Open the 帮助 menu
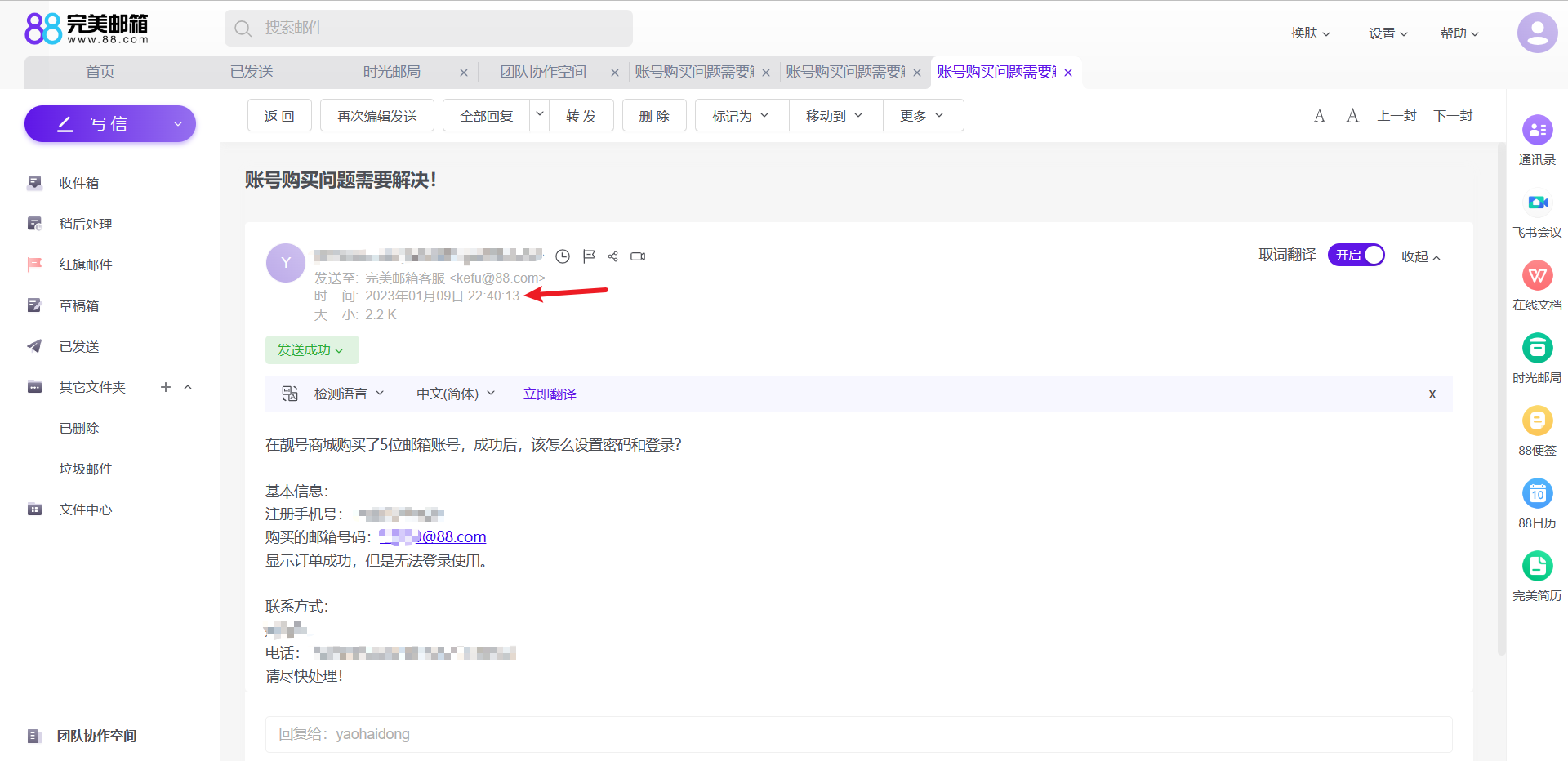This screenshot has width=1568, height=761. pos(1459,33)
